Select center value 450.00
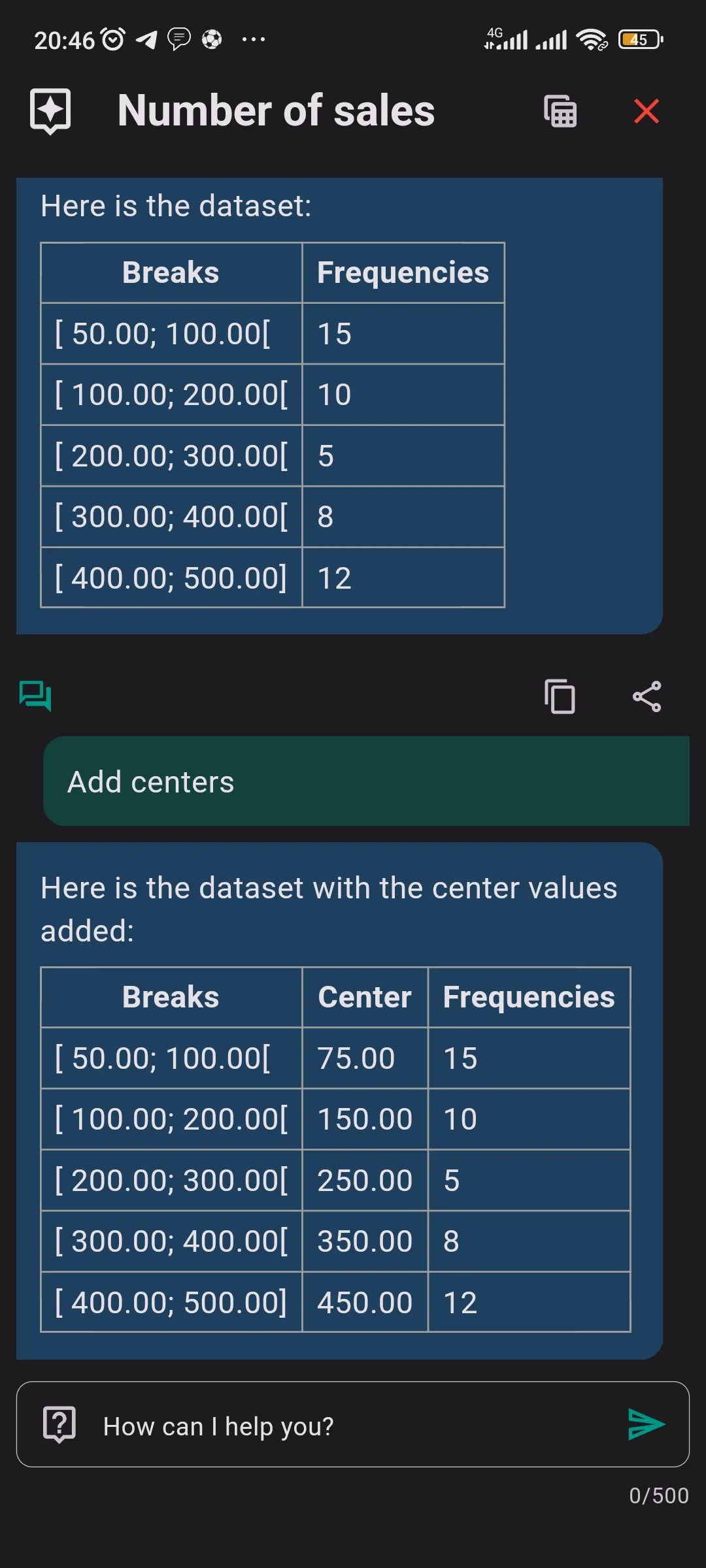The height and width of the screenshot is (1568, 706). (x=365, y=1302)
